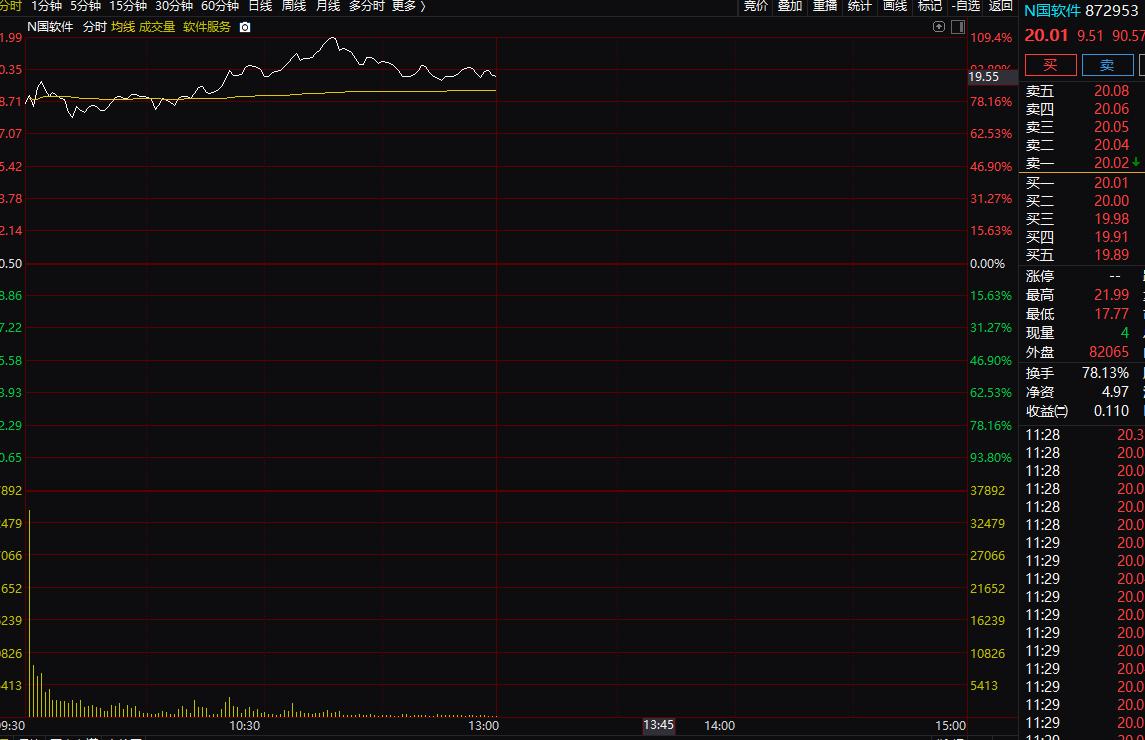Click the 13:45 time marker on axis
The height and width of the screenshot is (740, 1145).
coord(658,725)
